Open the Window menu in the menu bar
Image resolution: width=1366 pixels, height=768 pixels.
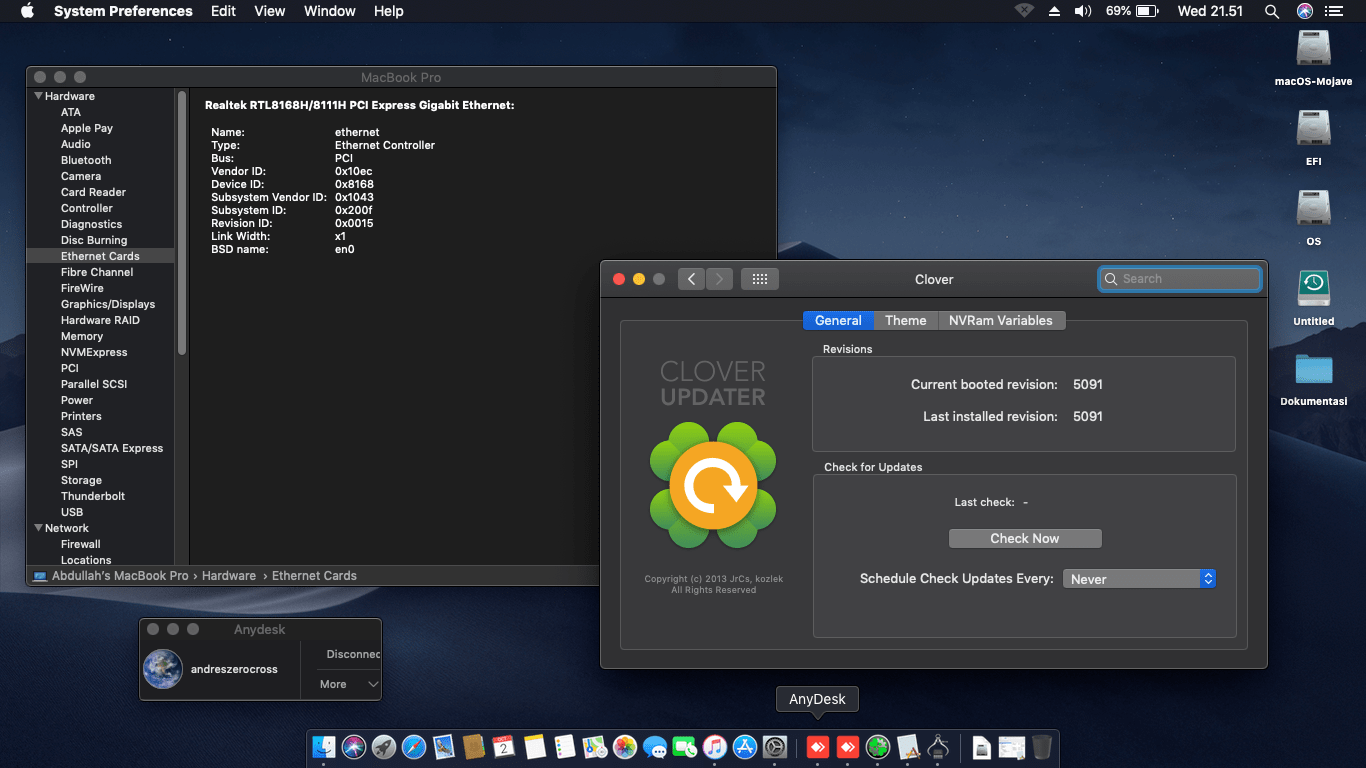pyautogui.click(x=329, y=11)
